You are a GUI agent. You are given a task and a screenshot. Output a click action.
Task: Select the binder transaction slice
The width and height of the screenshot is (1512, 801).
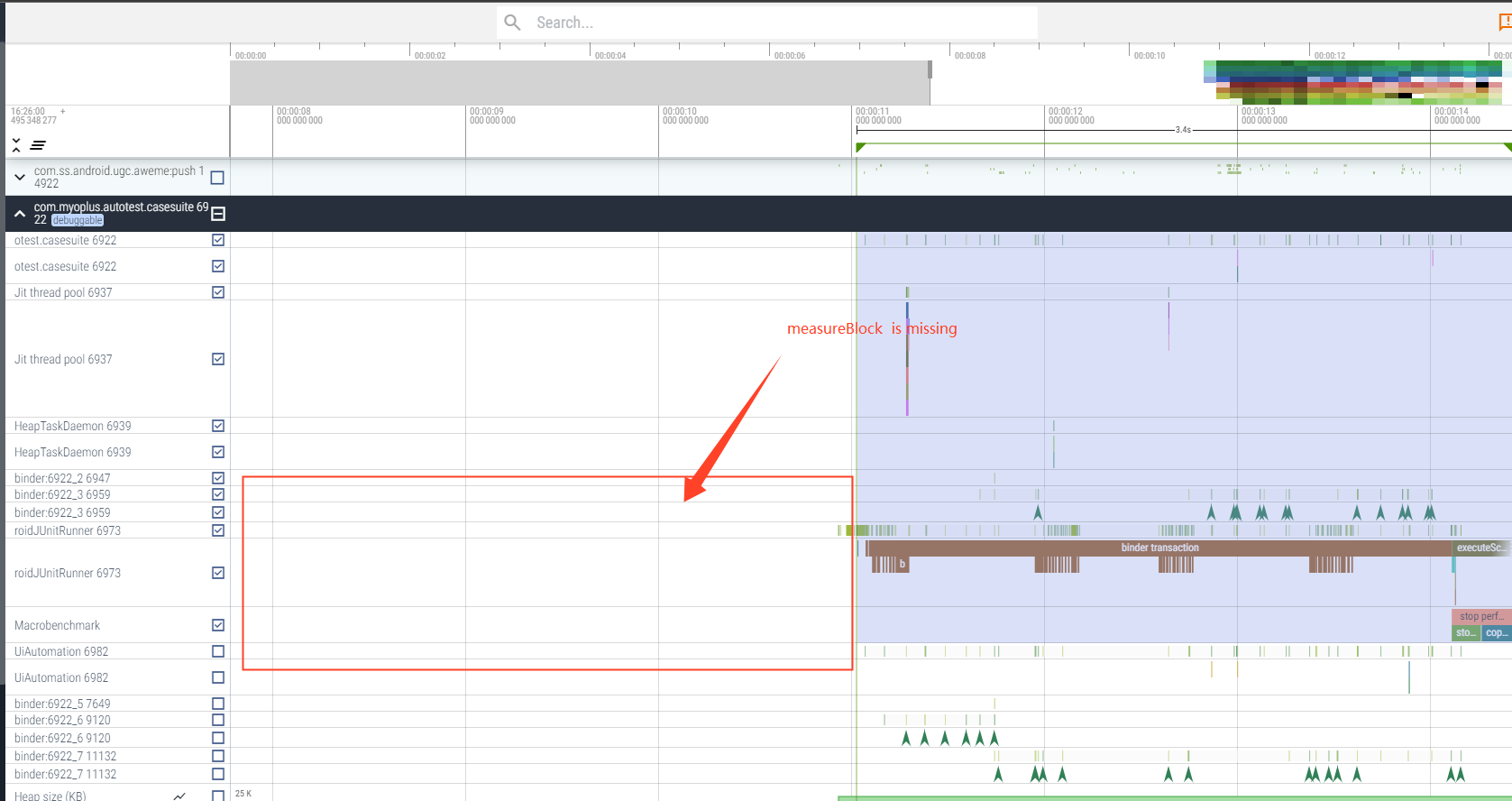(1159, 548)
